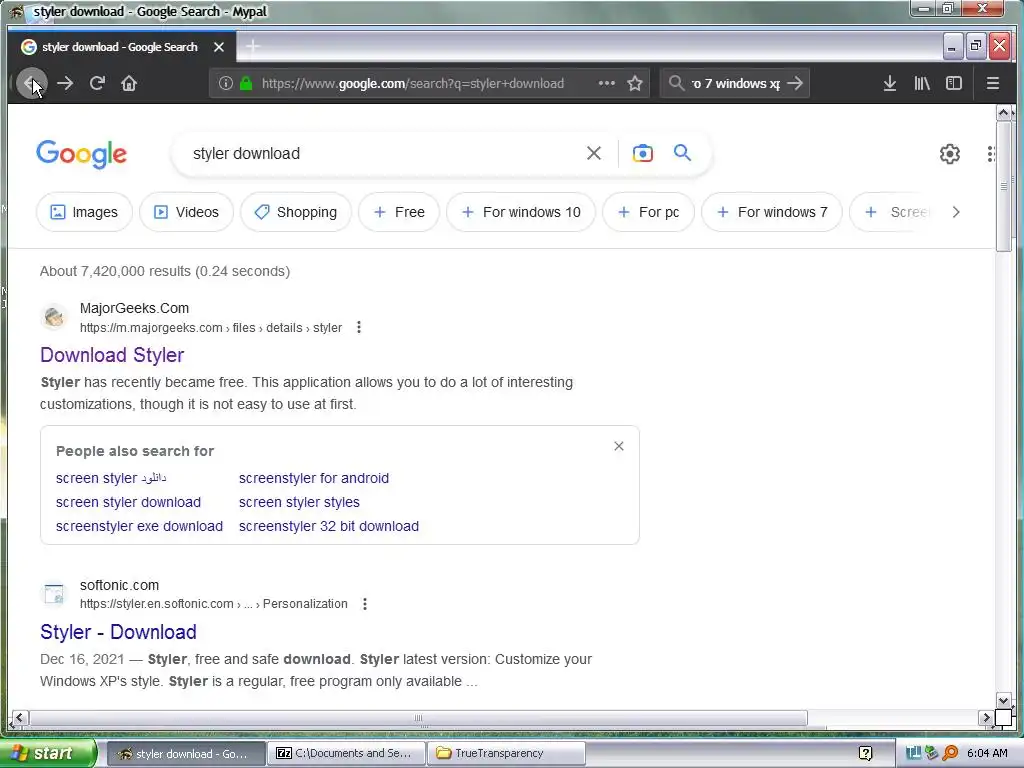
Task: Click screenstyler exe download suggestion
Action: [x=139, y=526]
